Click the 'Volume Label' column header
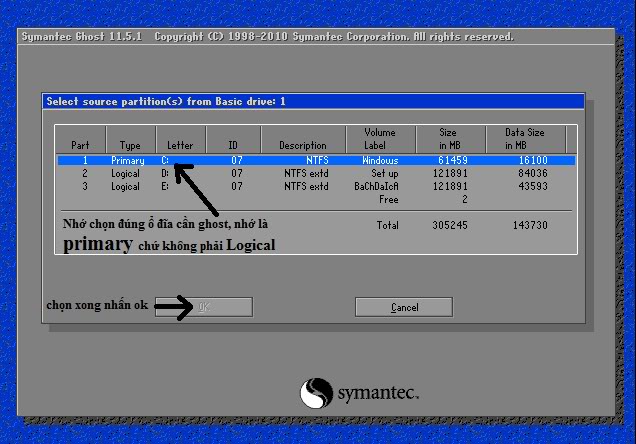This screenshot has height=444, width=636. pos(380,139)
